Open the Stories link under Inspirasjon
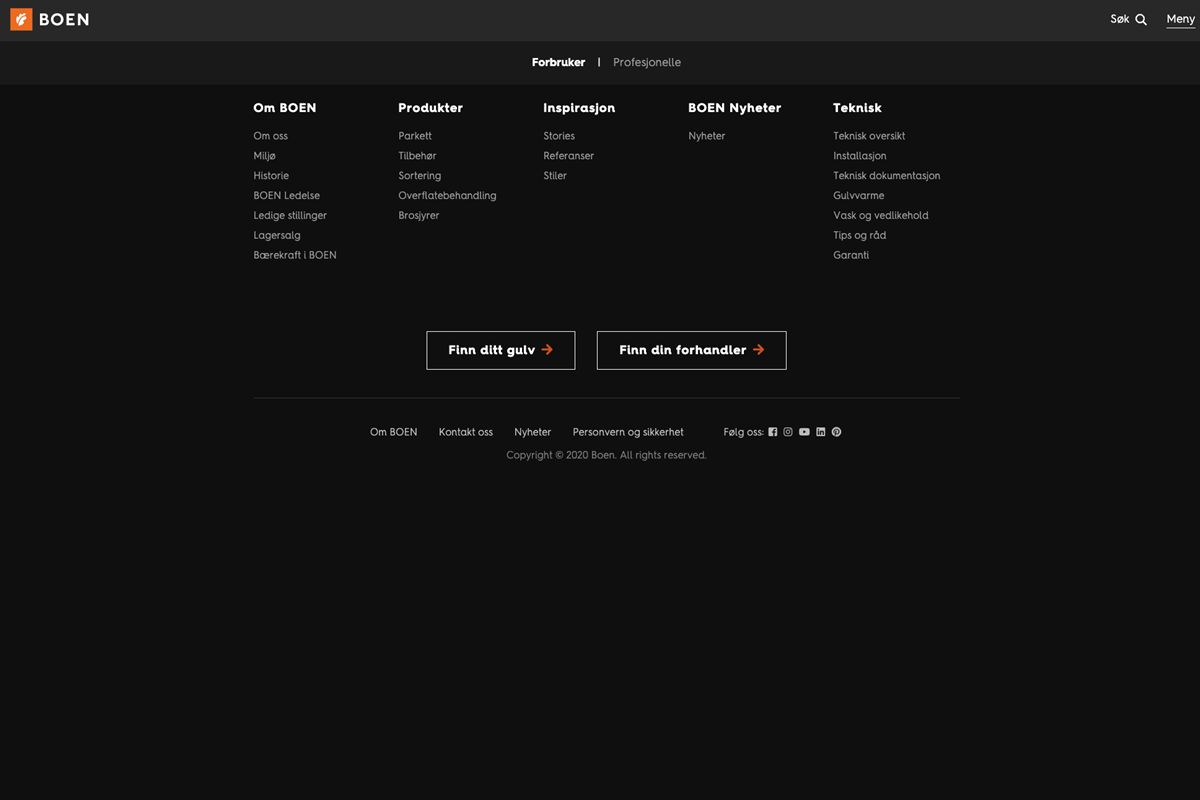Screen dimensions: 1200x800 click(559, 136)
